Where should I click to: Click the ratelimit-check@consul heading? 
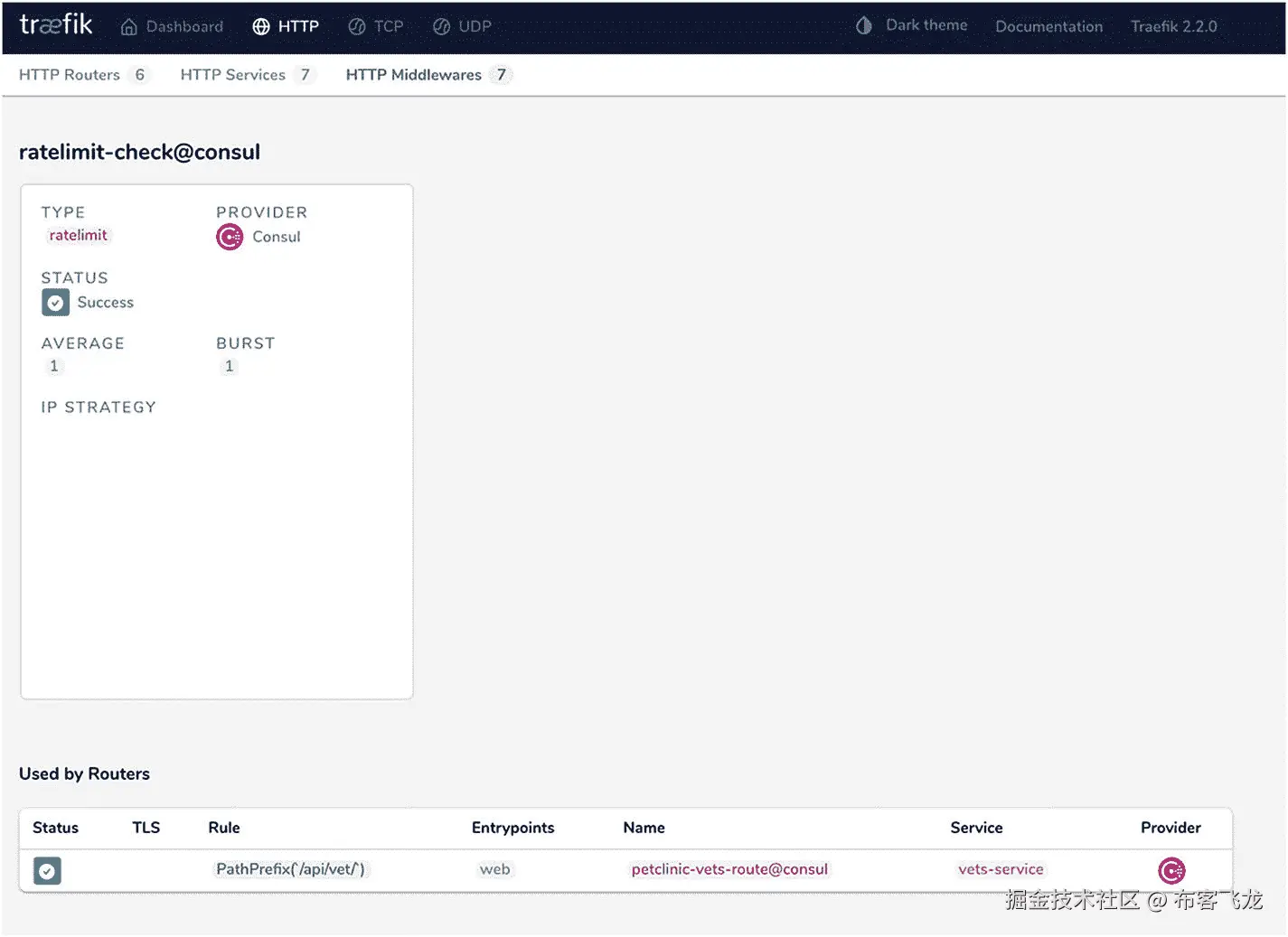139,152
